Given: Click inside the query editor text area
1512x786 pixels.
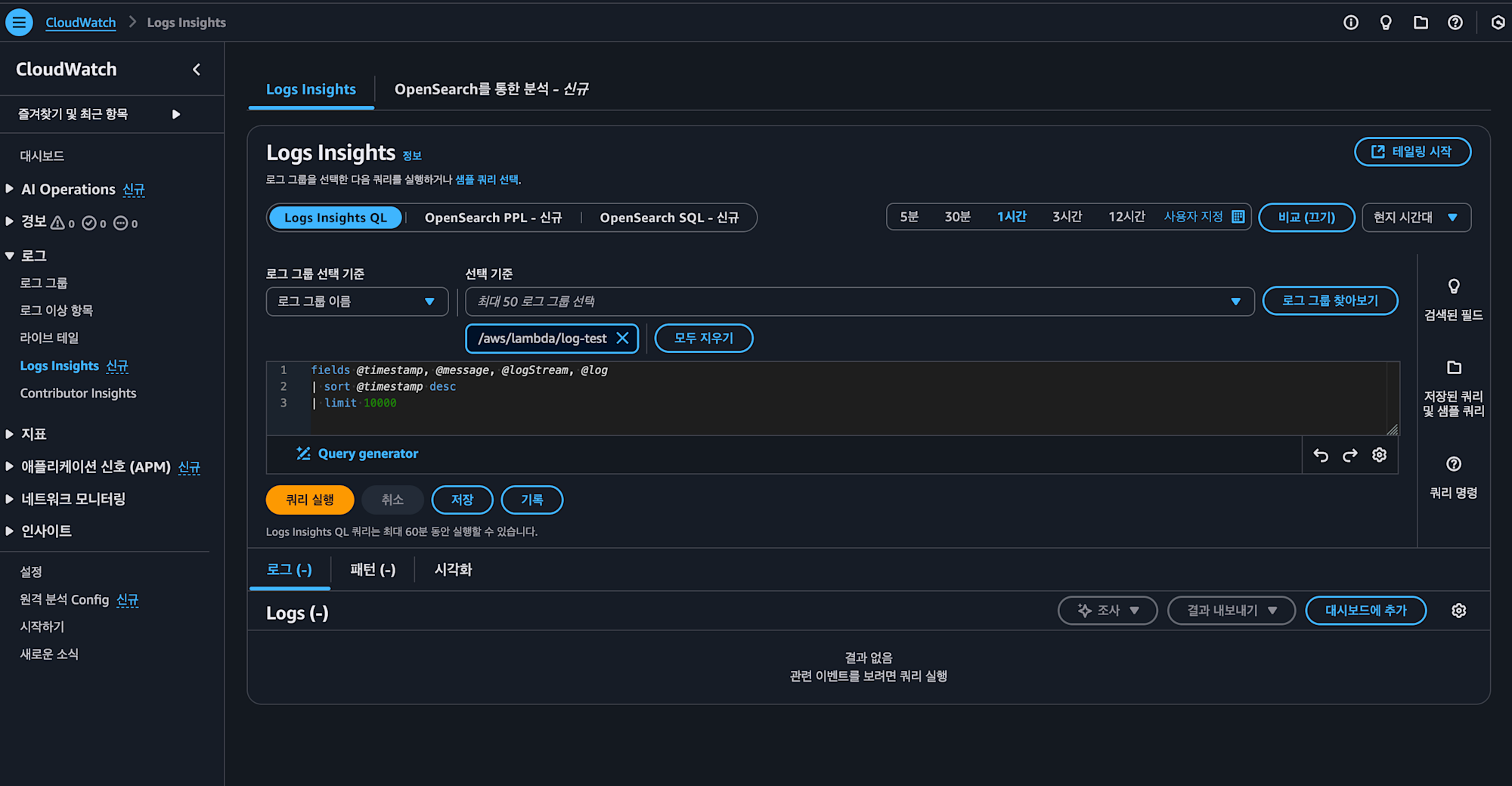Looking at the screenshot, I should (x=847, y=398).
